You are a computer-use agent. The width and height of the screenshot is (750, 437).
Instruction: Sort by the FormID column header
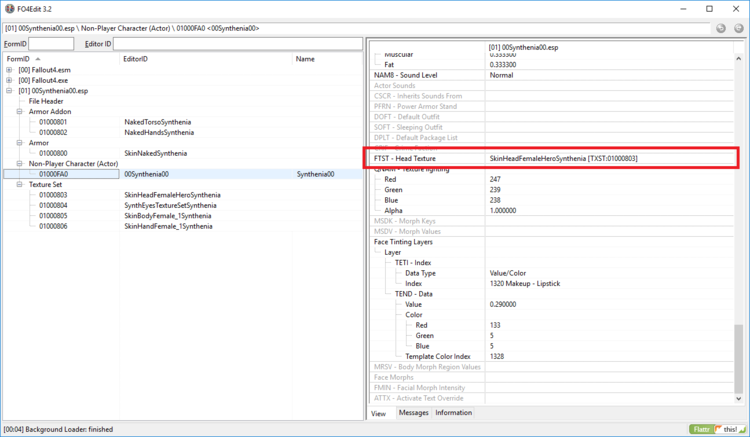click(61, 59)
